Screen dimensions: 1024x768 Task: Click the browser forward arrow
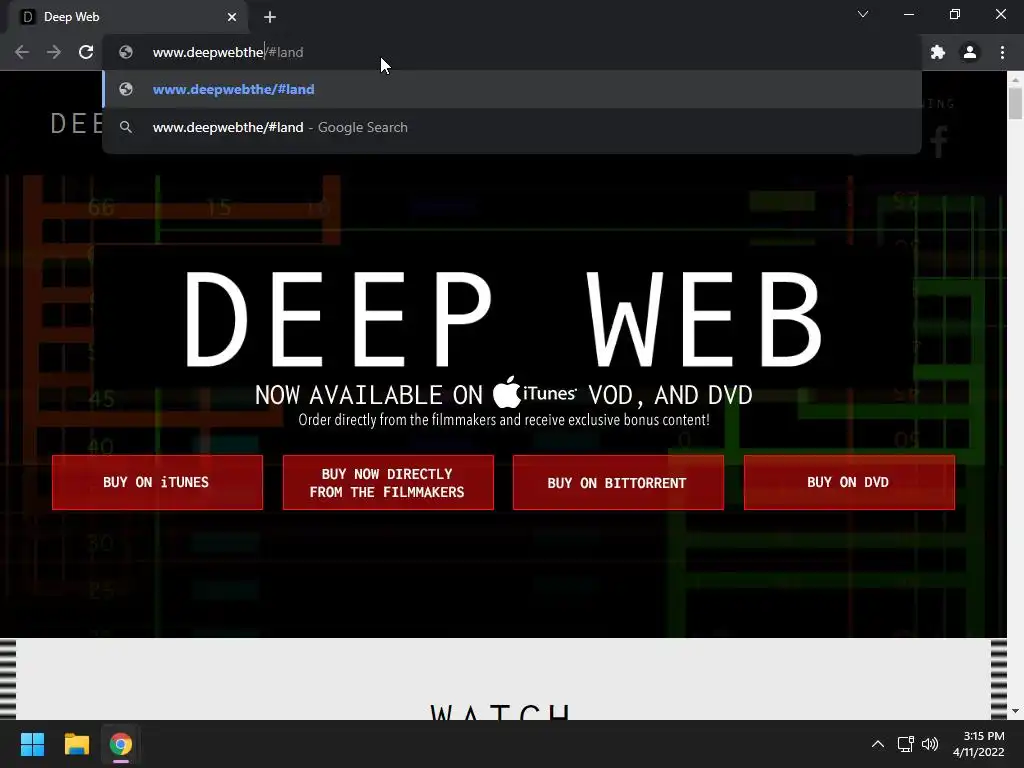54,52
